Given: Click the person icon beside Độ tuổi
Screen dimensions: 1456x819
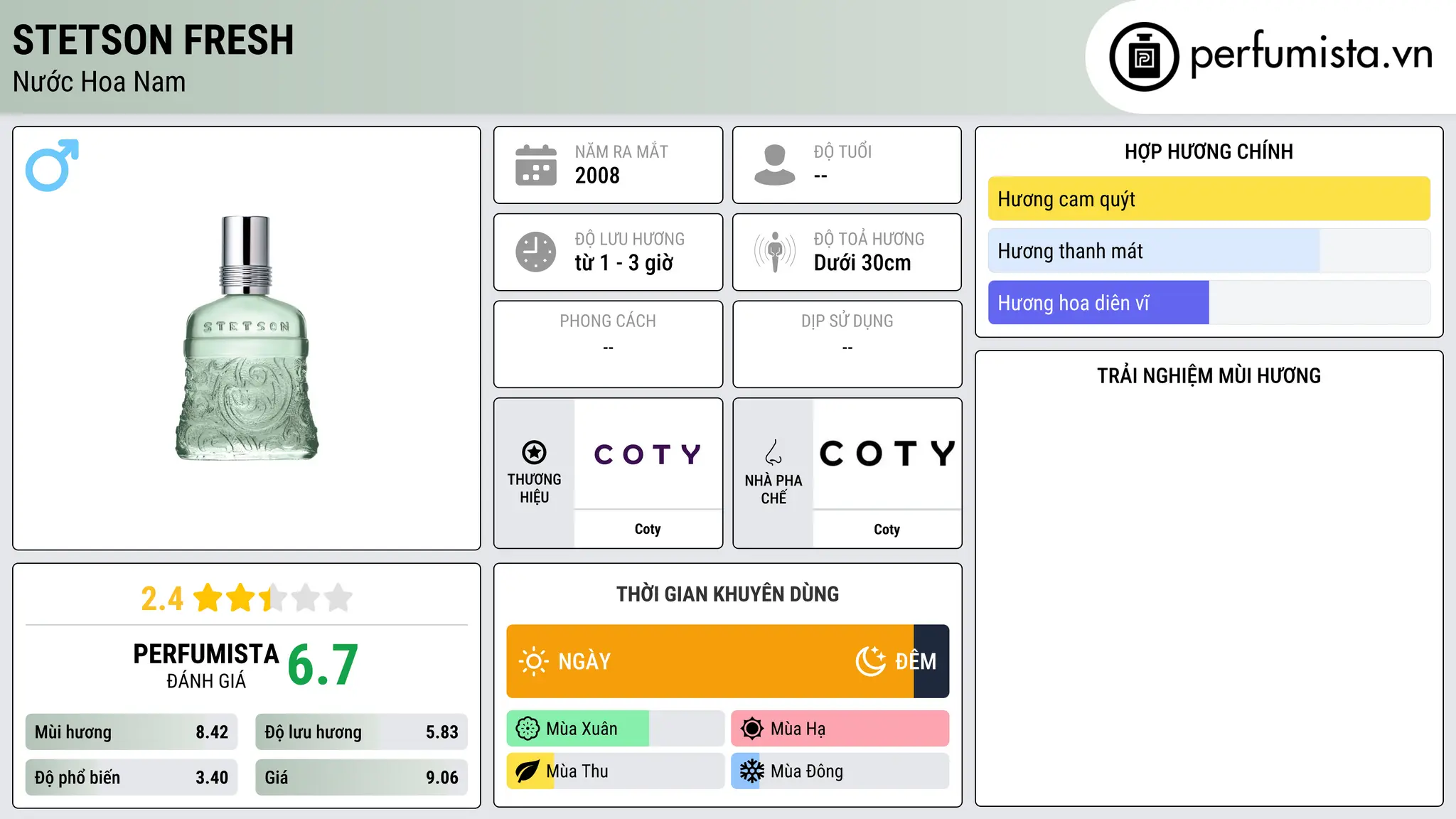Looking at the screenshot, I should pos(775,165).
